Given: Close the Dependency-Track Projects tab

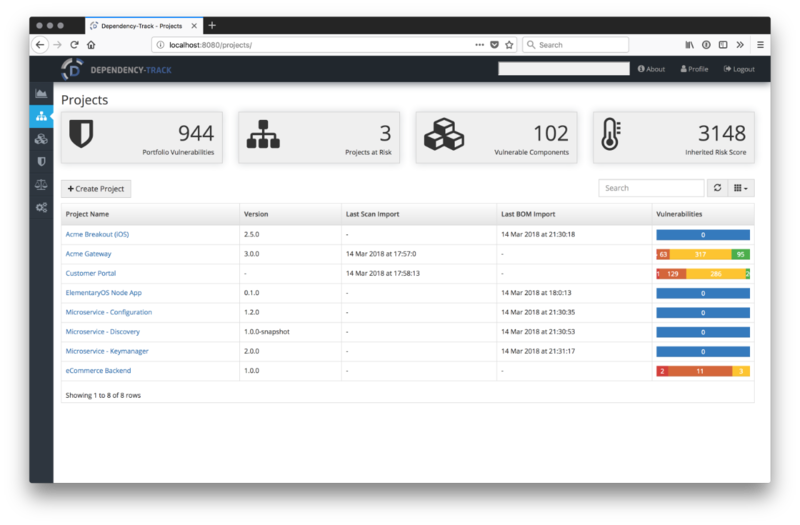Looking at the screenshot, I should point(194,26).
